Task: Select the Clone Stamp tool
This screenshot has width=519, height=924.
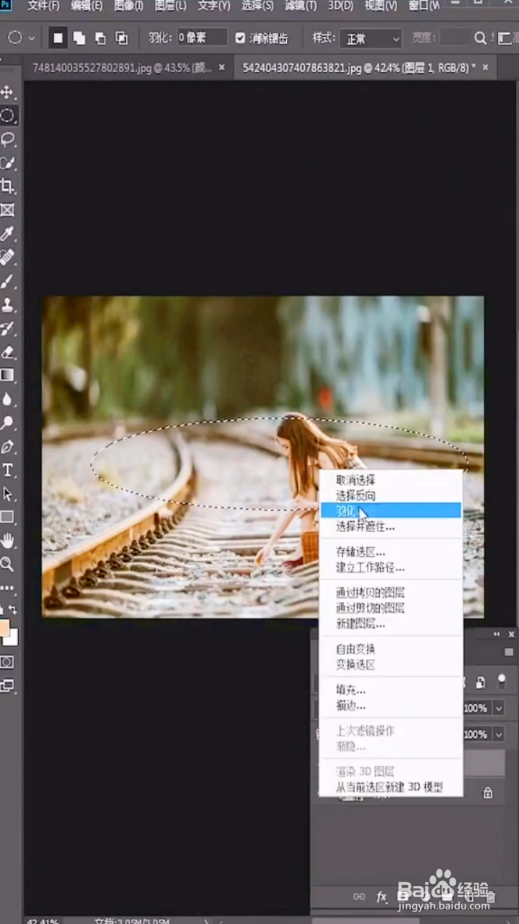Action: coord(7,305)
